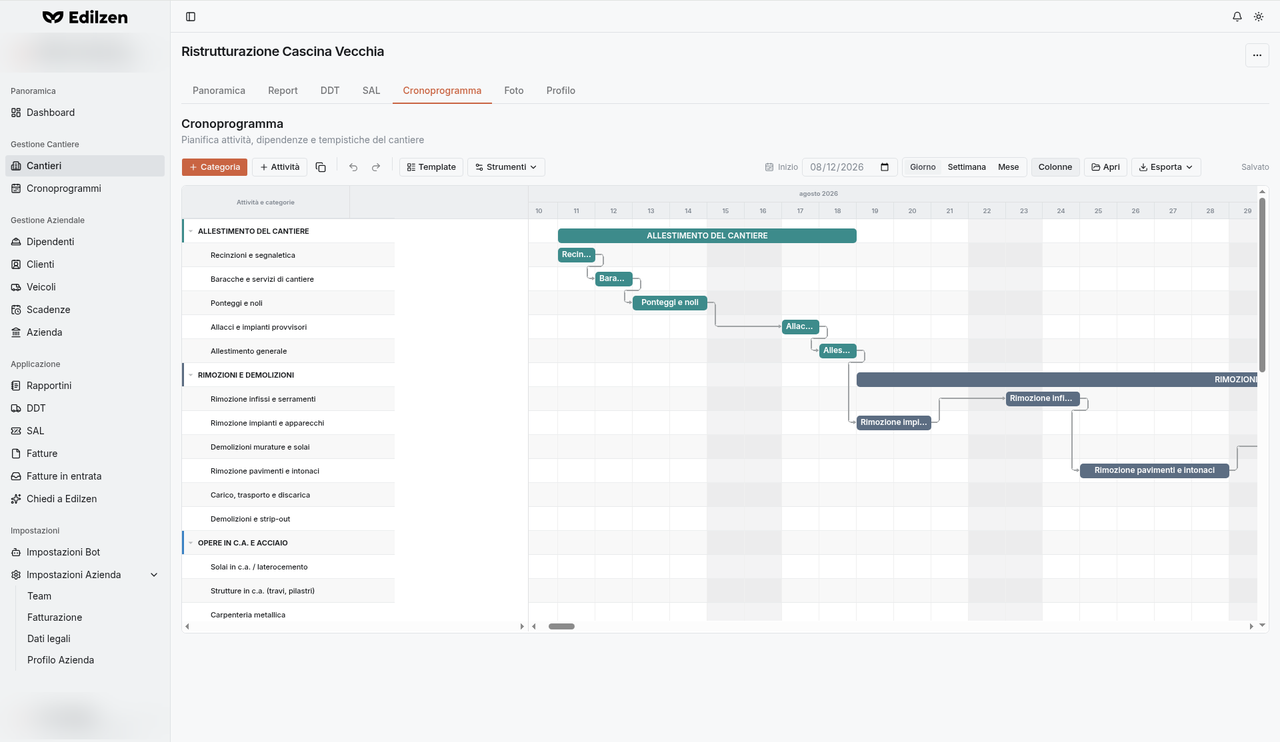This screenshot has width=1280, height=742.
Task: Collapse the Impostazioni Azienda submenu chevron
Action: [x=154, y=575]
